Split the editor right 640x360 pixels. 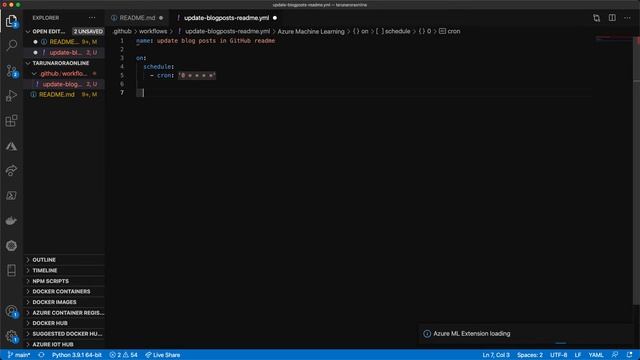612,18
